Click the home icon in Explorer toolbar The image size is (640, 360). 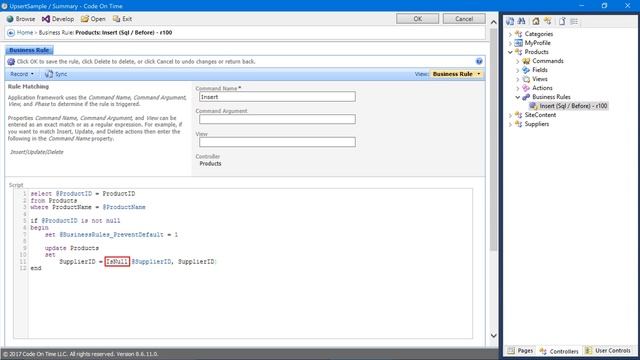point(536,21)
